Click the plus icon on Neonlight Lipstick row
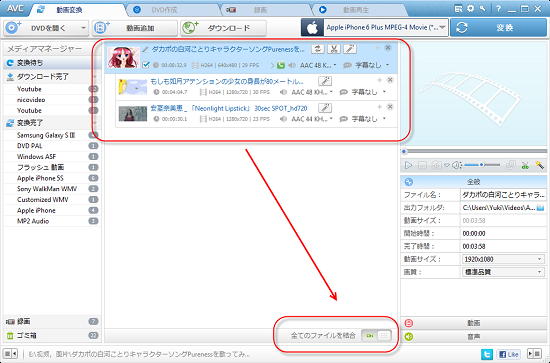This screenshot has width=550, height=363. [379, 107]
